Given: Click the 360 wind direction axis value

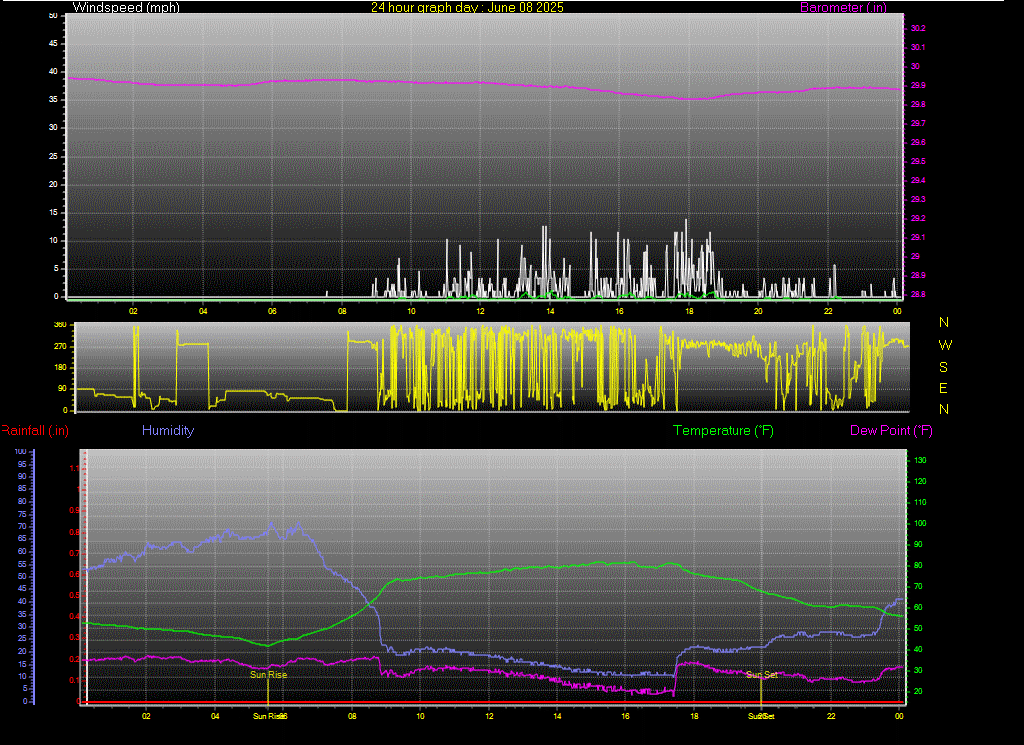Looking at the screenshot, I should pos(60,325).
